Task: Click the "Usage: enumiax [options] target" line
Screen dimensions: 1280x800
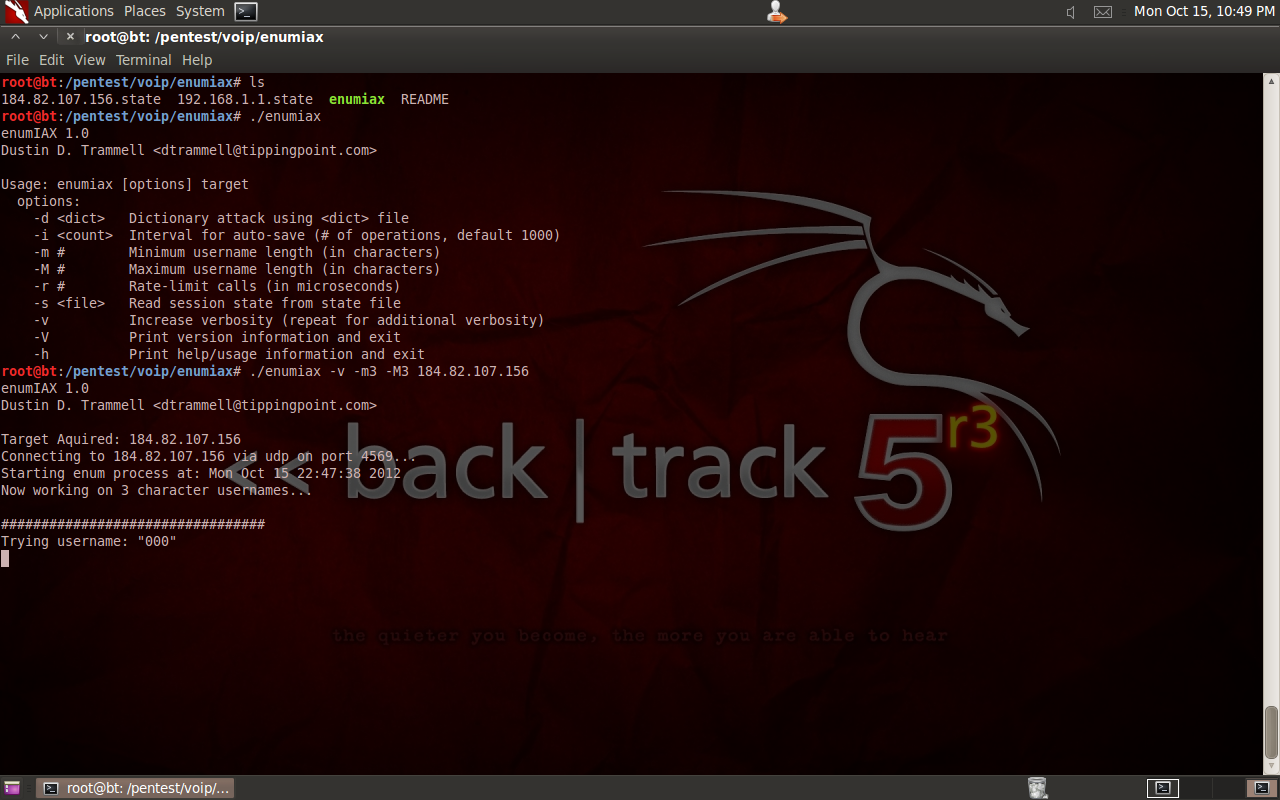Action: click(x=125, y=185)
